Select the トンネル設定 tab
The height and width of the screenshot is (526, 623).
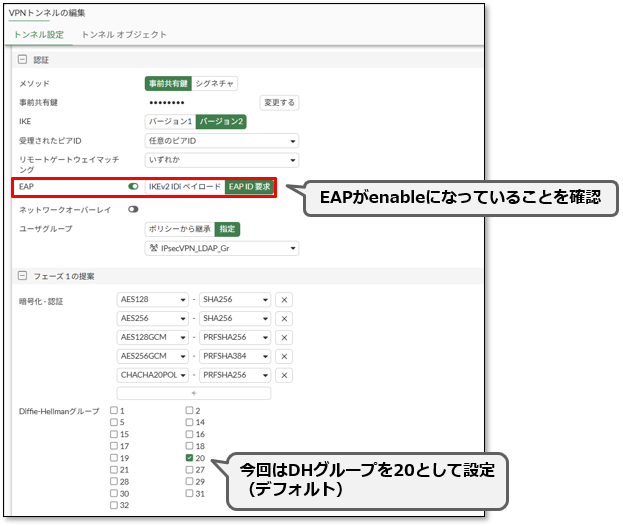tap(39, 35)
